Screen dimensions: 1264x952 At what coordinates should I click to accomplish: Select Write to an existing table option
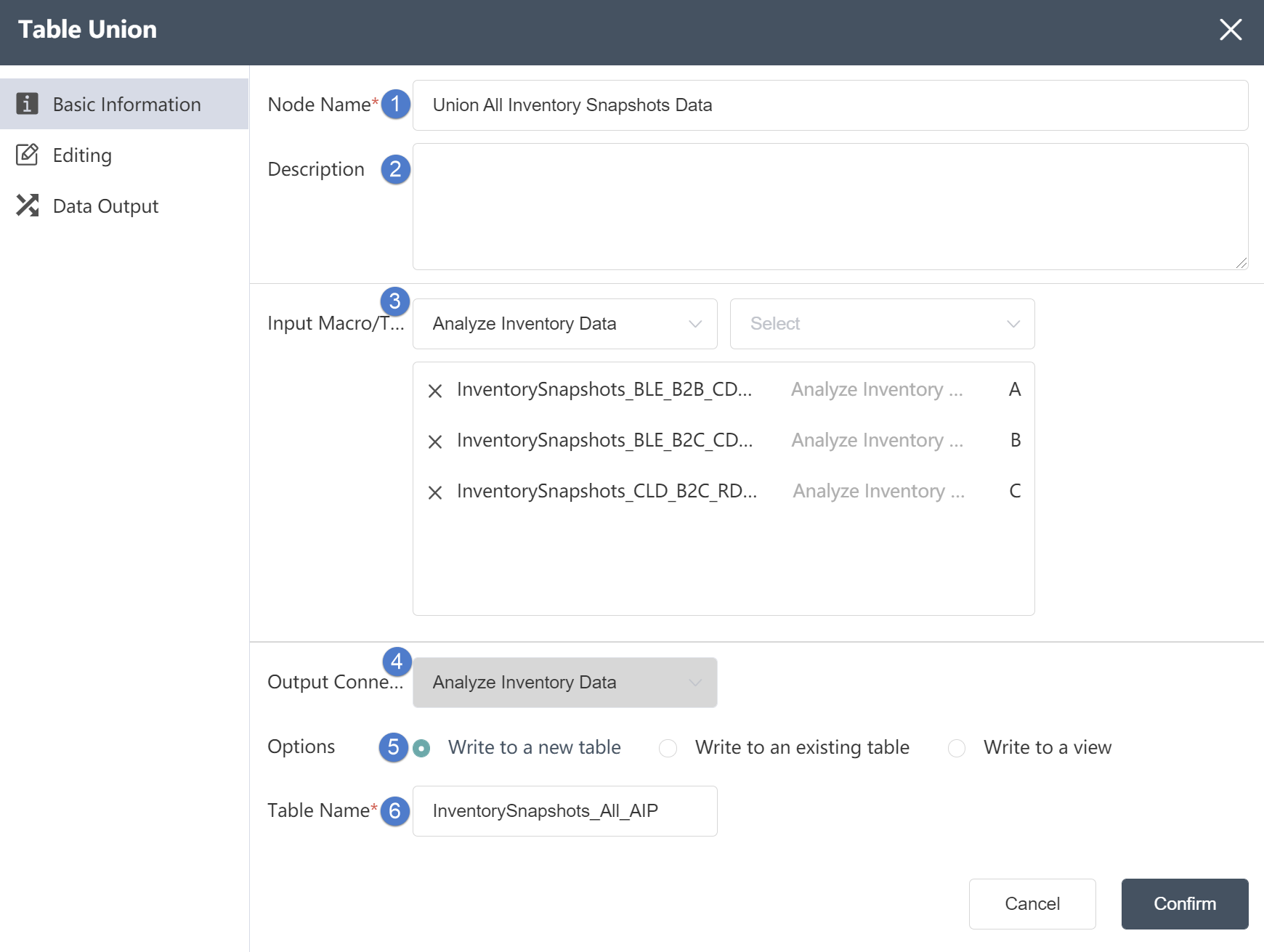(668, 748)
